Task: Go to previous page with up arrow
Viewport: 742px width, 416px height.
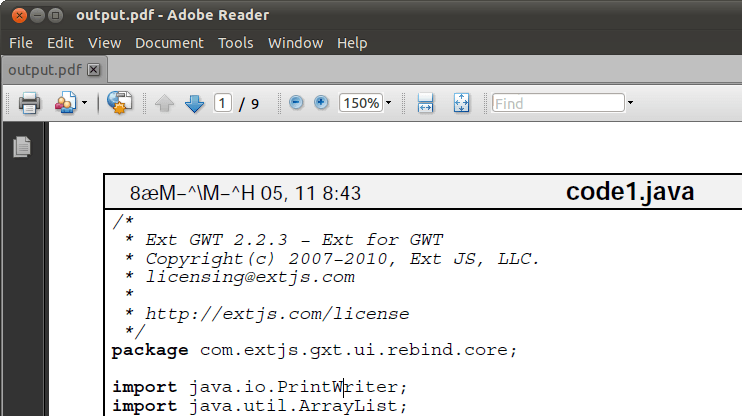Action: [164, 103]
